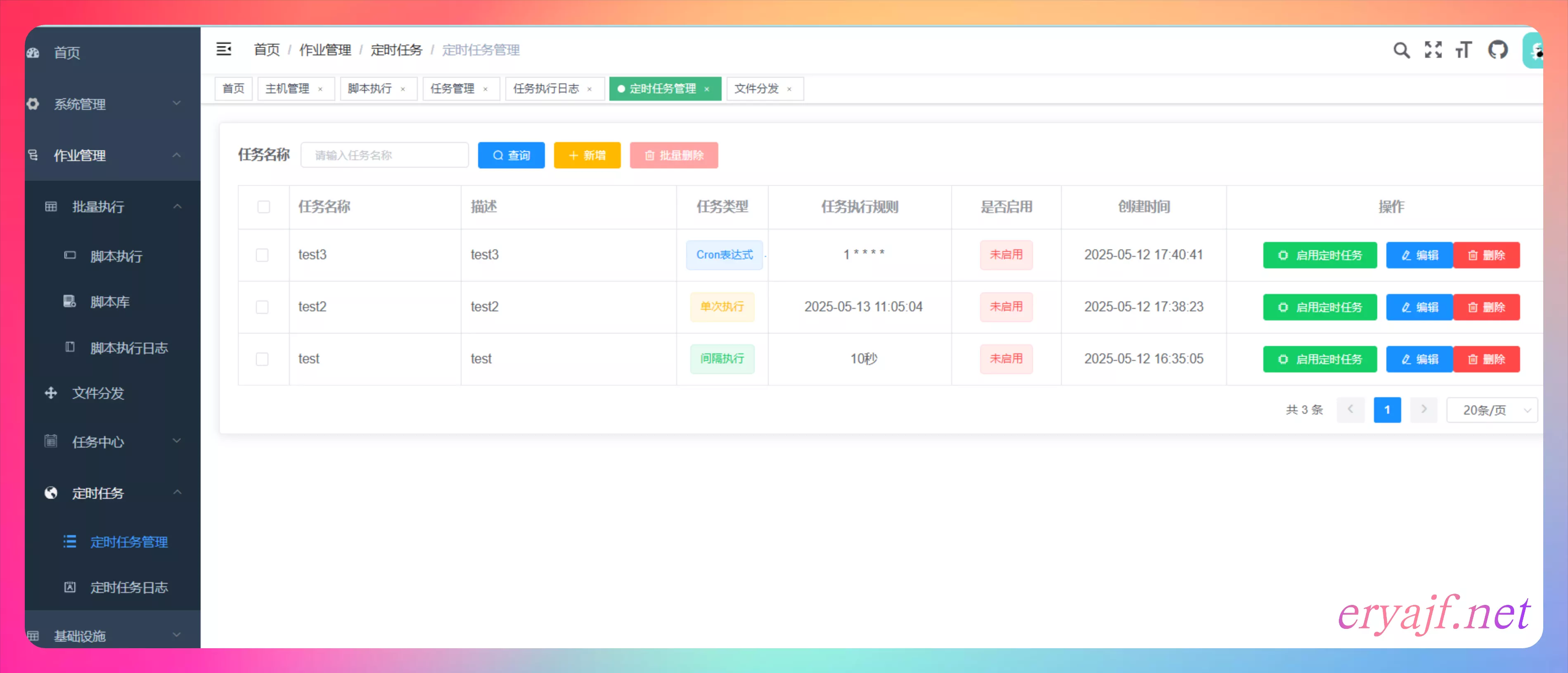1568x673 pixels.
Task: Click the grid icon beside 基础设施
Action: coord(33,636)
